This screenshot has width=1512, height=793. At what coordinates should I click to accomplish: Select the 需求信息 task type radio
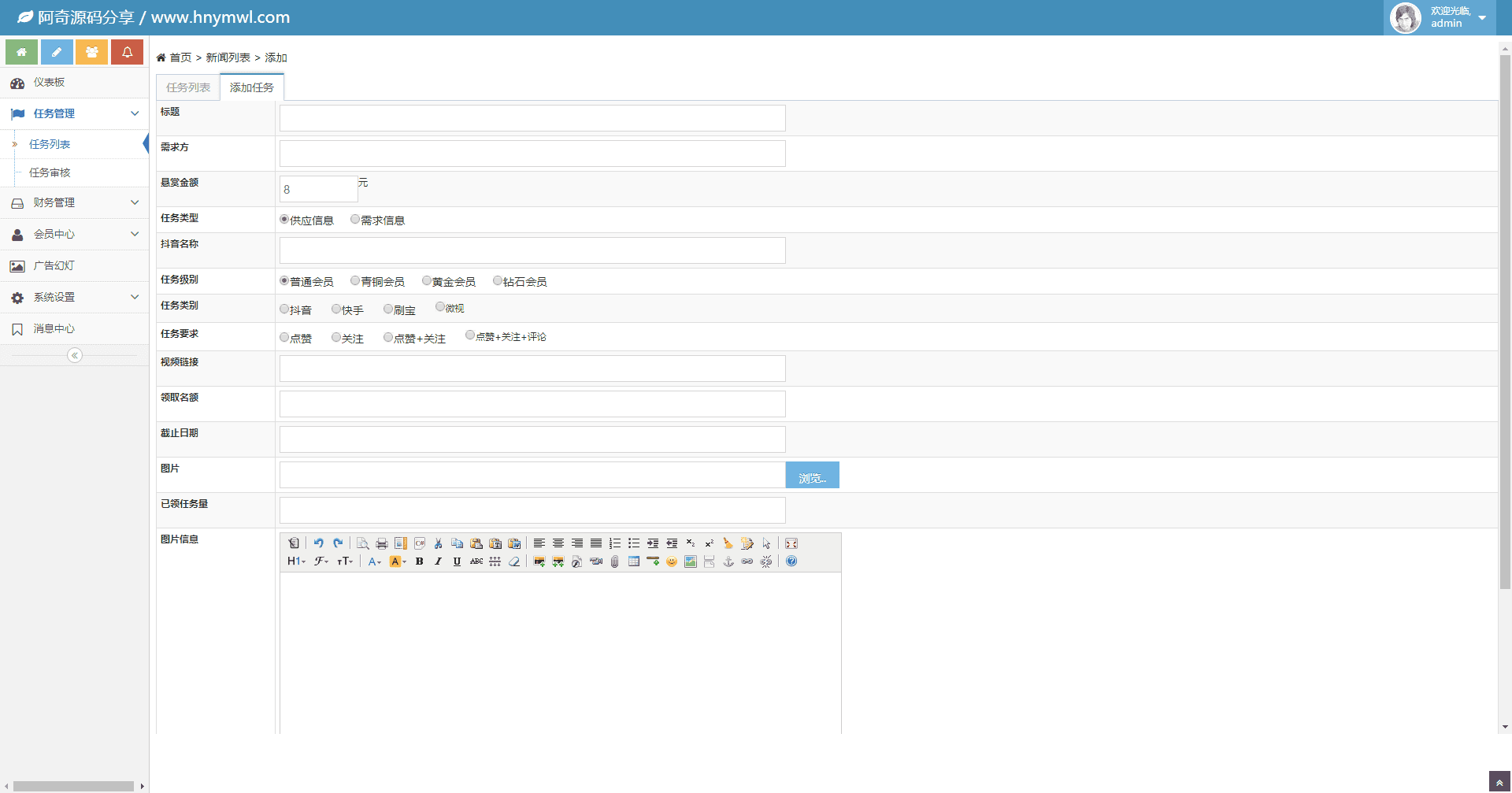coord(355,220)
